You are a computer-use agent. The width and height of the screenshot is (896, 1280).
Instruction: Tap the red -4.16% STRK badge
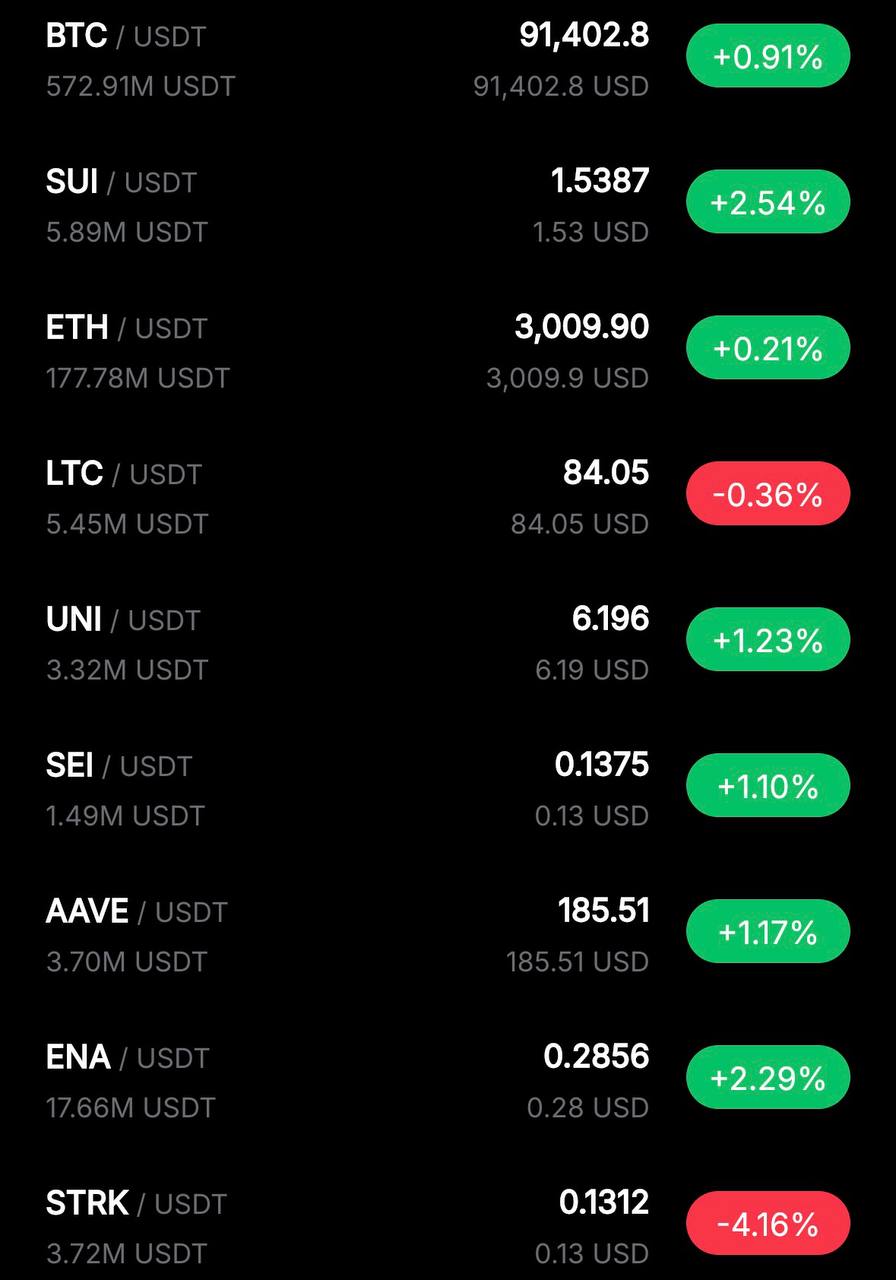pos(767,1225)
